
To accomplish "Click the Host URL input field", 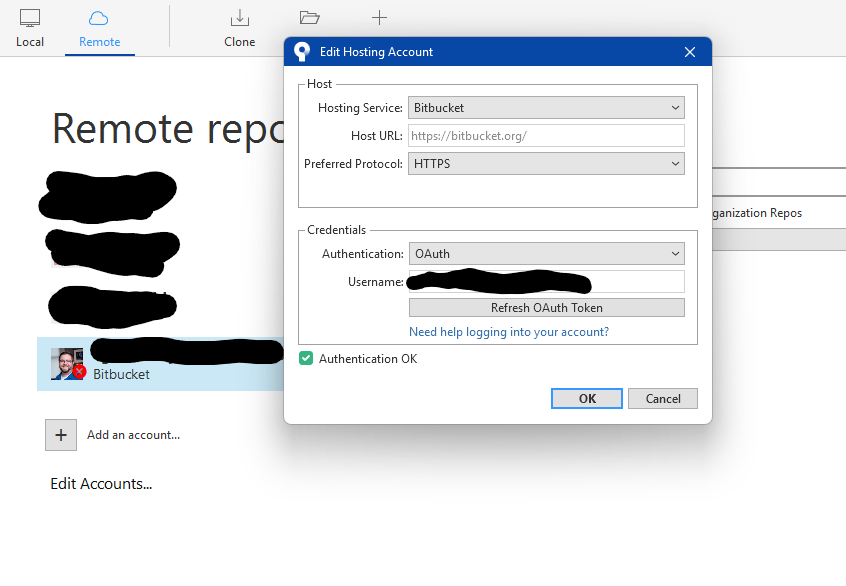I will click(546, 136).
